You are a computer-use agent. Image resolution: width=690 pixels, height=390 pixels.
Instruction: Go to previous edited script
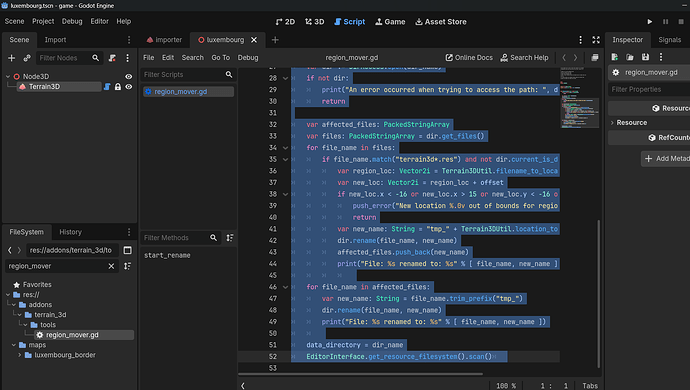tap(564, 58)
